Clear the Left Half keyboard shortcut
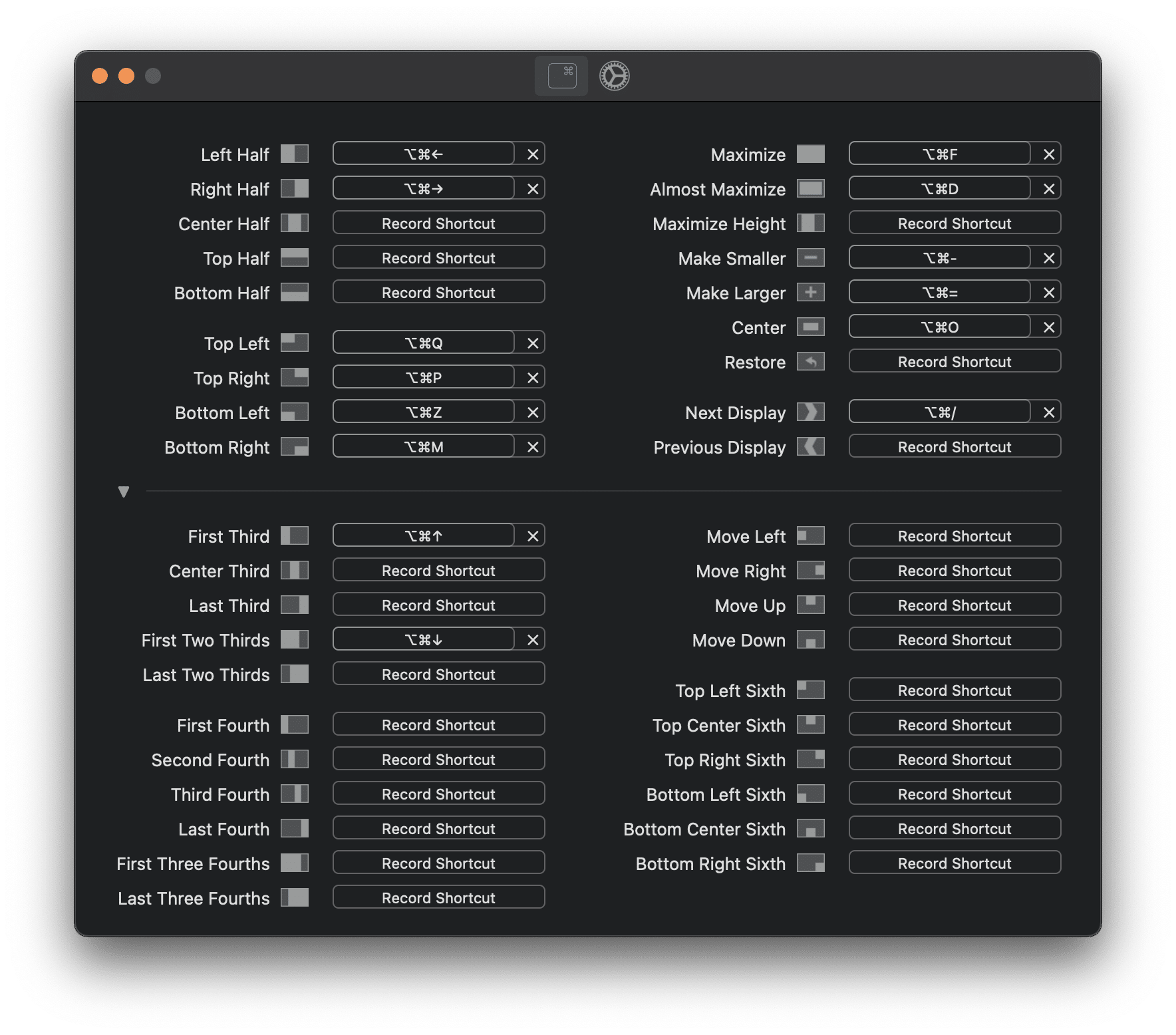The height and width of the screenshot is (1035, 1176). pos(531,154)
